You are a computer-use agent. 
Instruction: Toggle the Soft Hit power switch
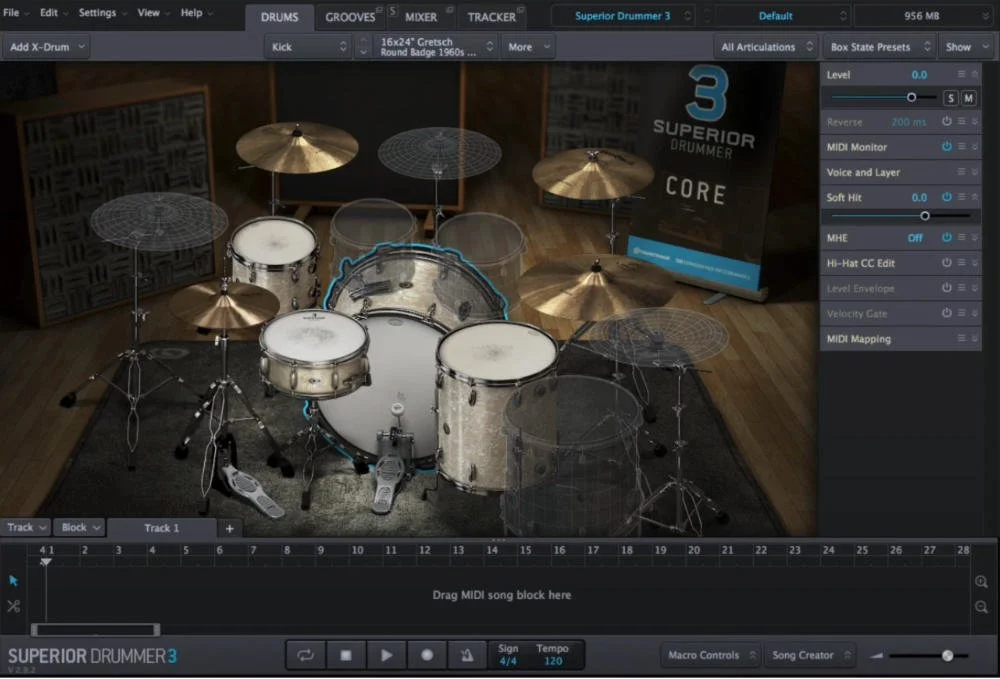tap(946, 197)
